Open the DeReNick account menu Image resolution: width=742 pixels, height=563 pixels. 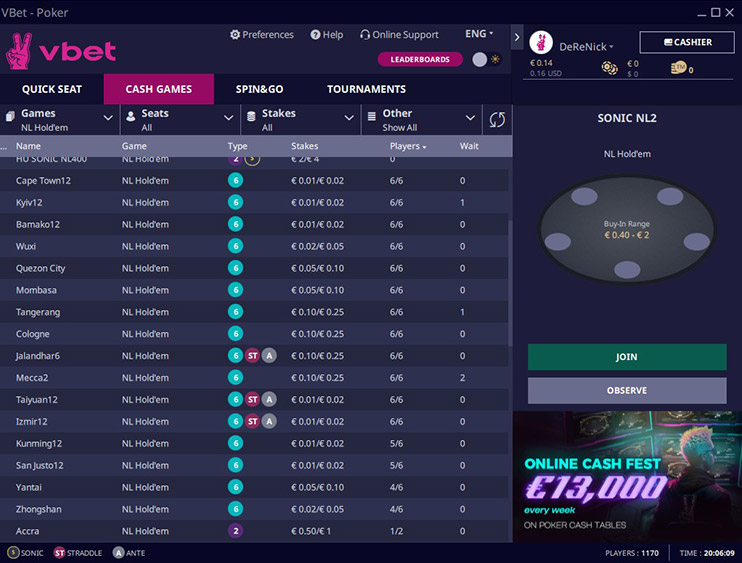586,46
